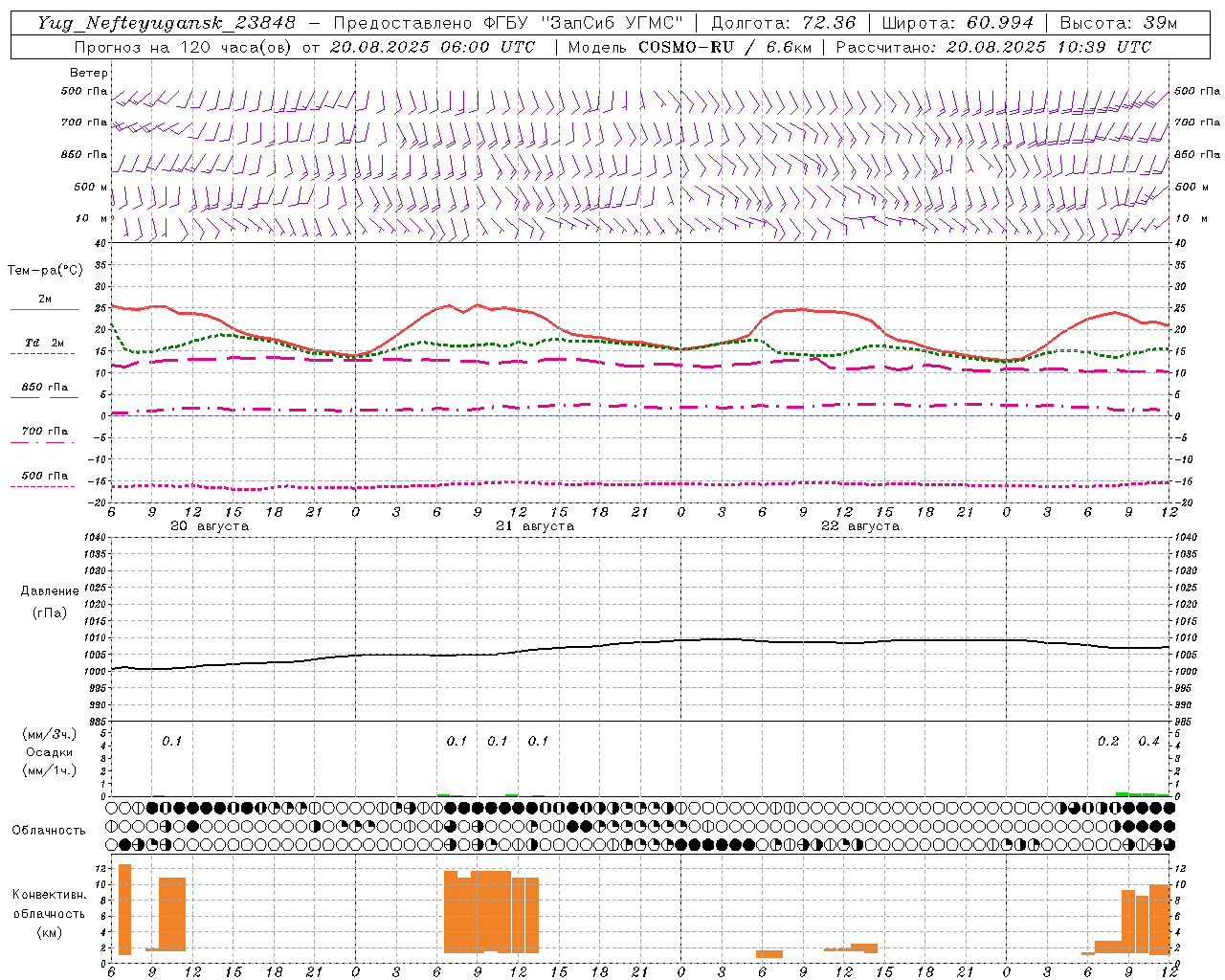Click the Конвективн. label of convective cloud panel
This screenshot has height=980, width=1225.
point(50,895)
